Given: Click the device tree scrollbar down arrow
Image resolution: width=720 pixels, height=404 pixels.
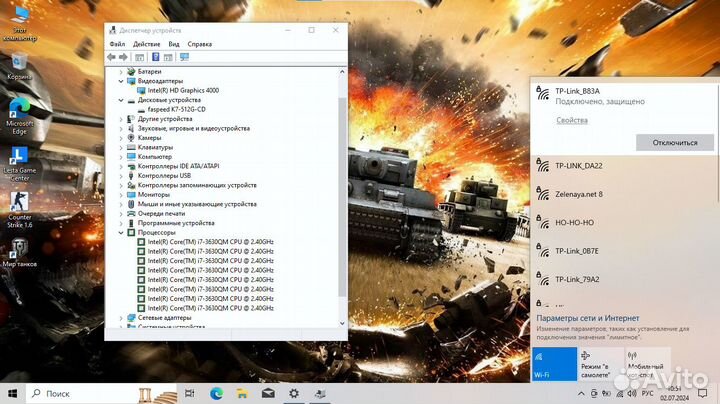Looking at the screenshot, I should point(342,323).
